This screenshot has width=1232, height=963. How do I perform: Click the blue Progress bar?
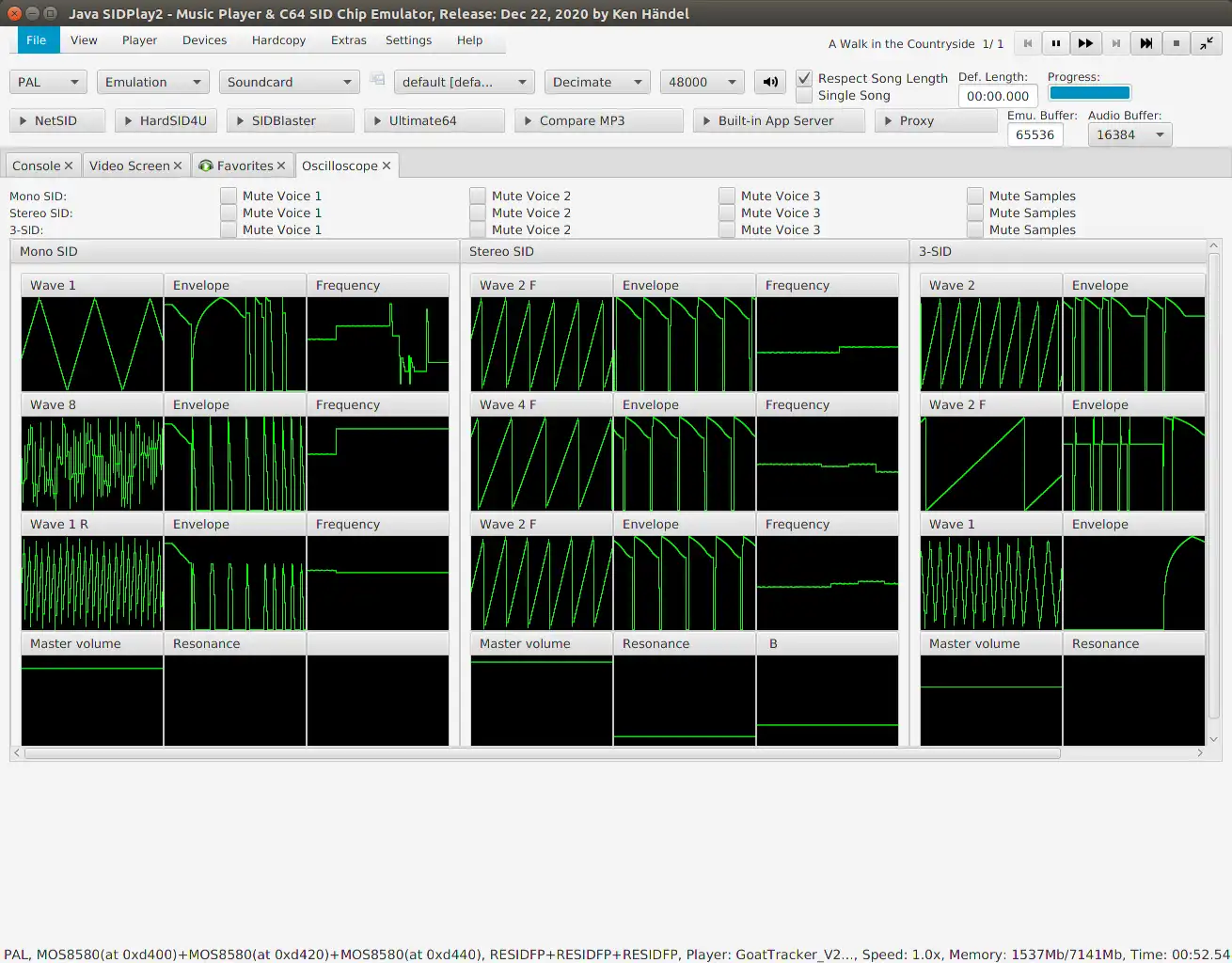point(1089,92)
